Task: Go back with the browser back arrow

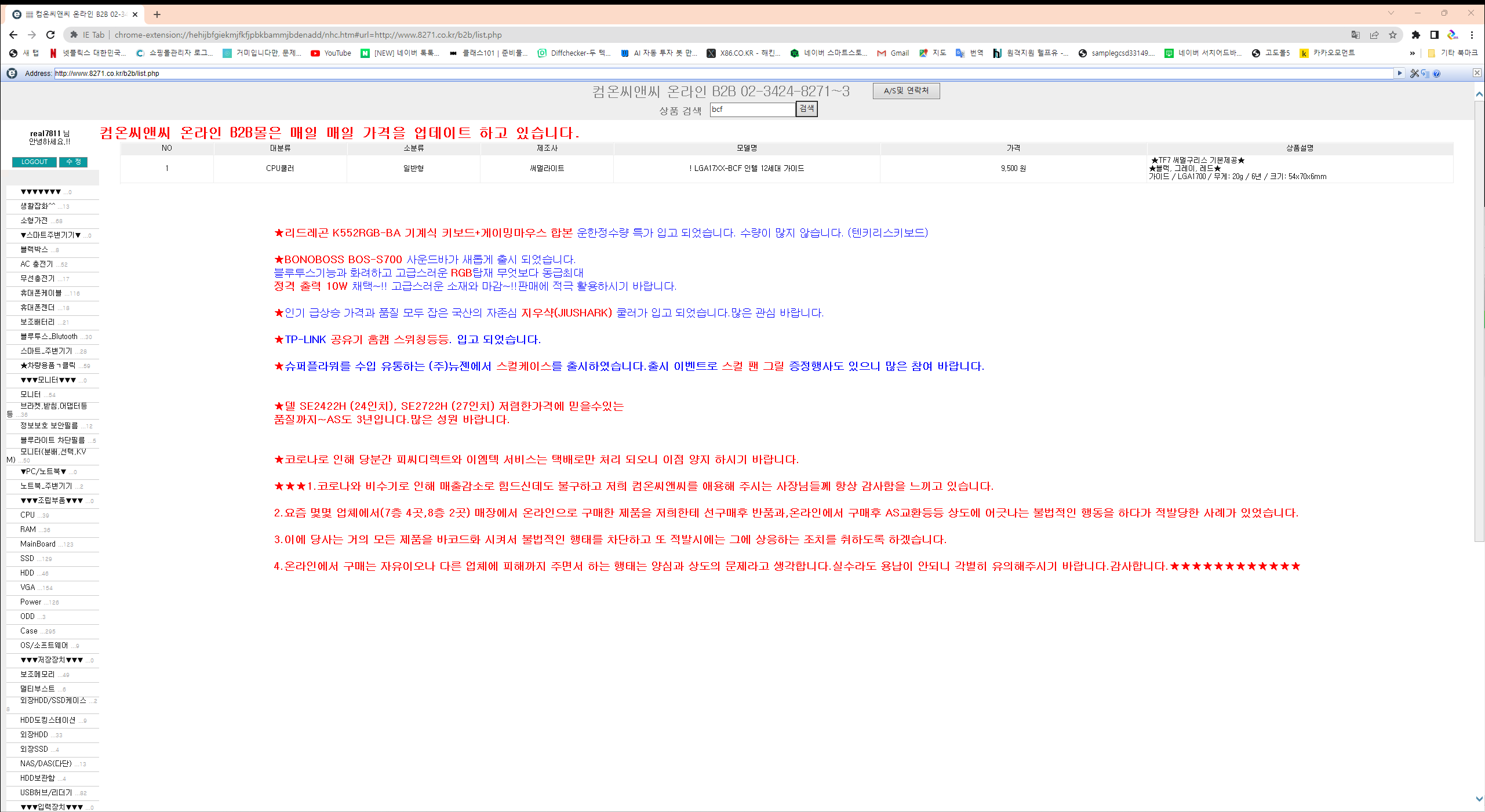Action: point(13,35)
